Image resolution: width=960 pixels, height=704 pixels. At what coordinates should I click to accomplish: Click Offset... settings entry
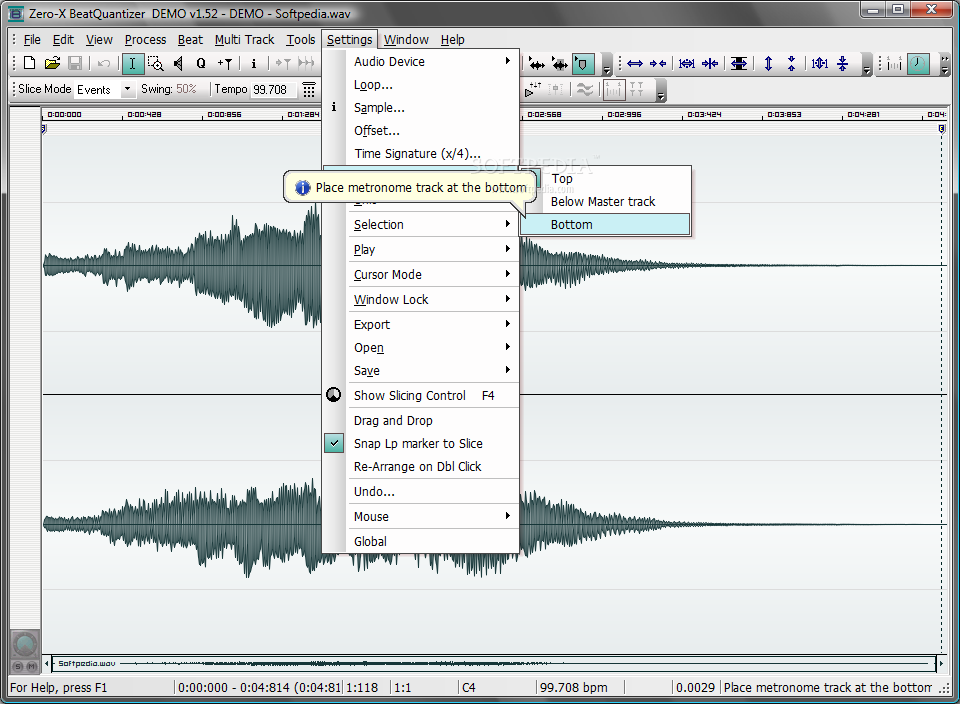tap(421, 131)
